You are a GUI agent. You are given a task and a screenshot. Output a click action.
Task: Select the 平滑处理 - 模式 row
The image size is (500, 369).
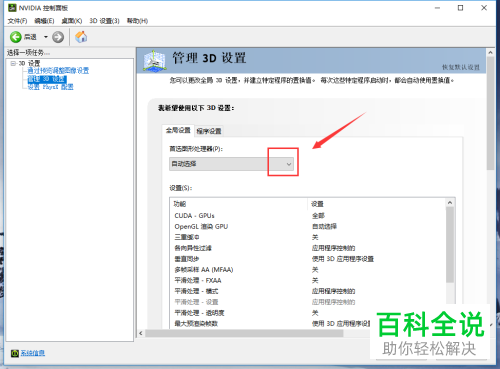click(x=308, y=291)
